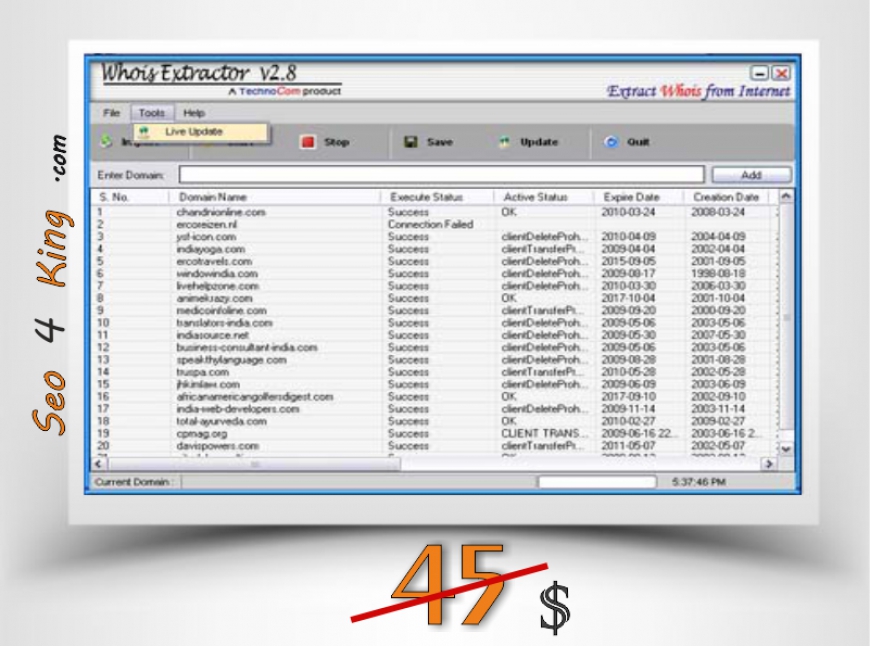
Task: Select the livehelpzone.com domain
Action: (218, 286)
